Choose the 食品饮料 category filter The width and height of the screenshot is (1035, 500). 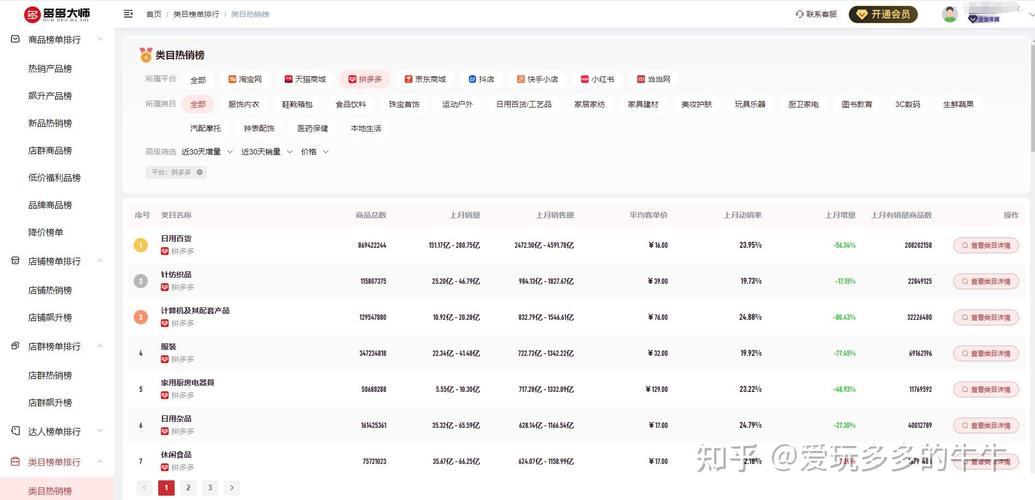click(350, 104)
